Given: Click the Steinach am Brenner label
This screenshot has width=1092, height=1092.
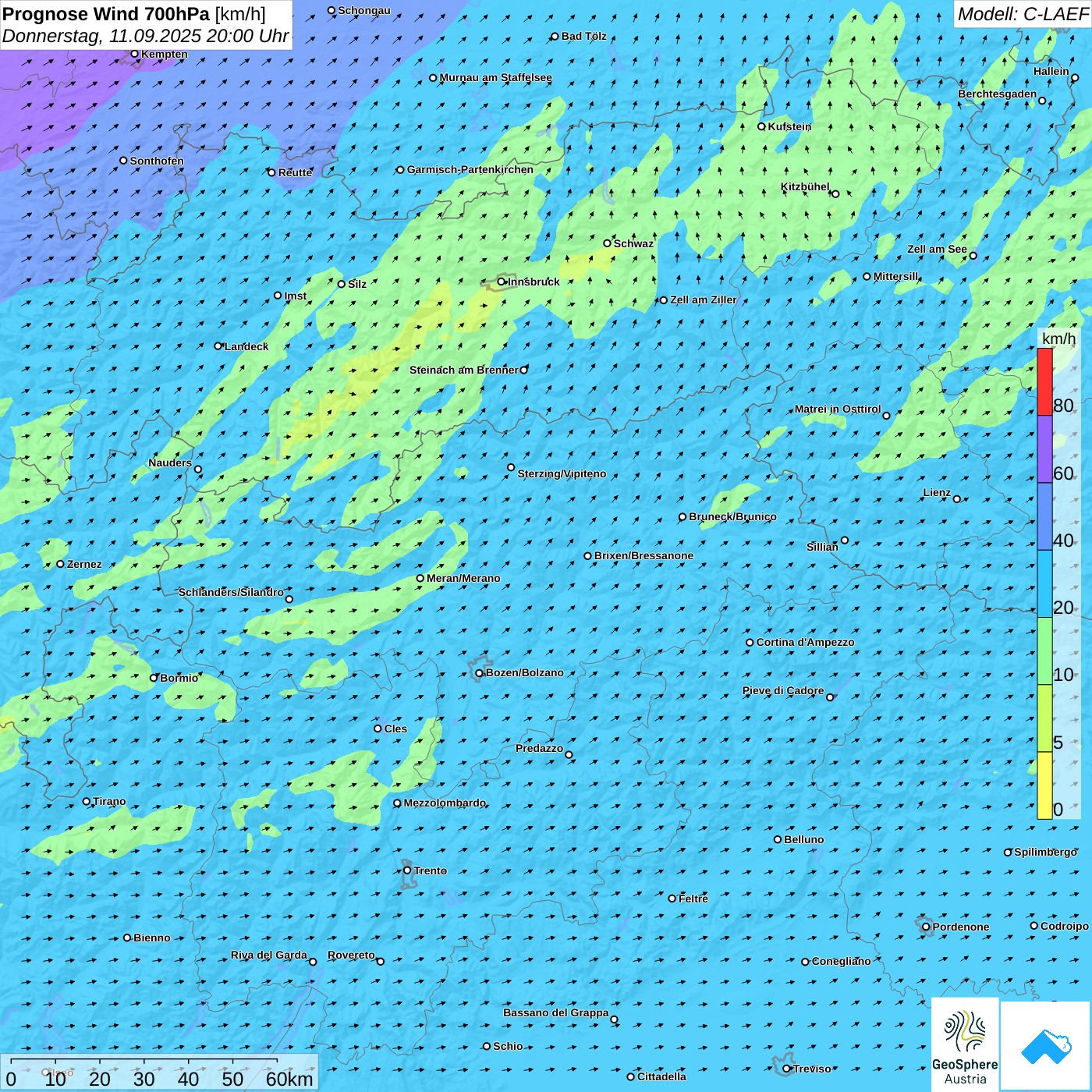Looking at the screenshot, I should 463,370.
